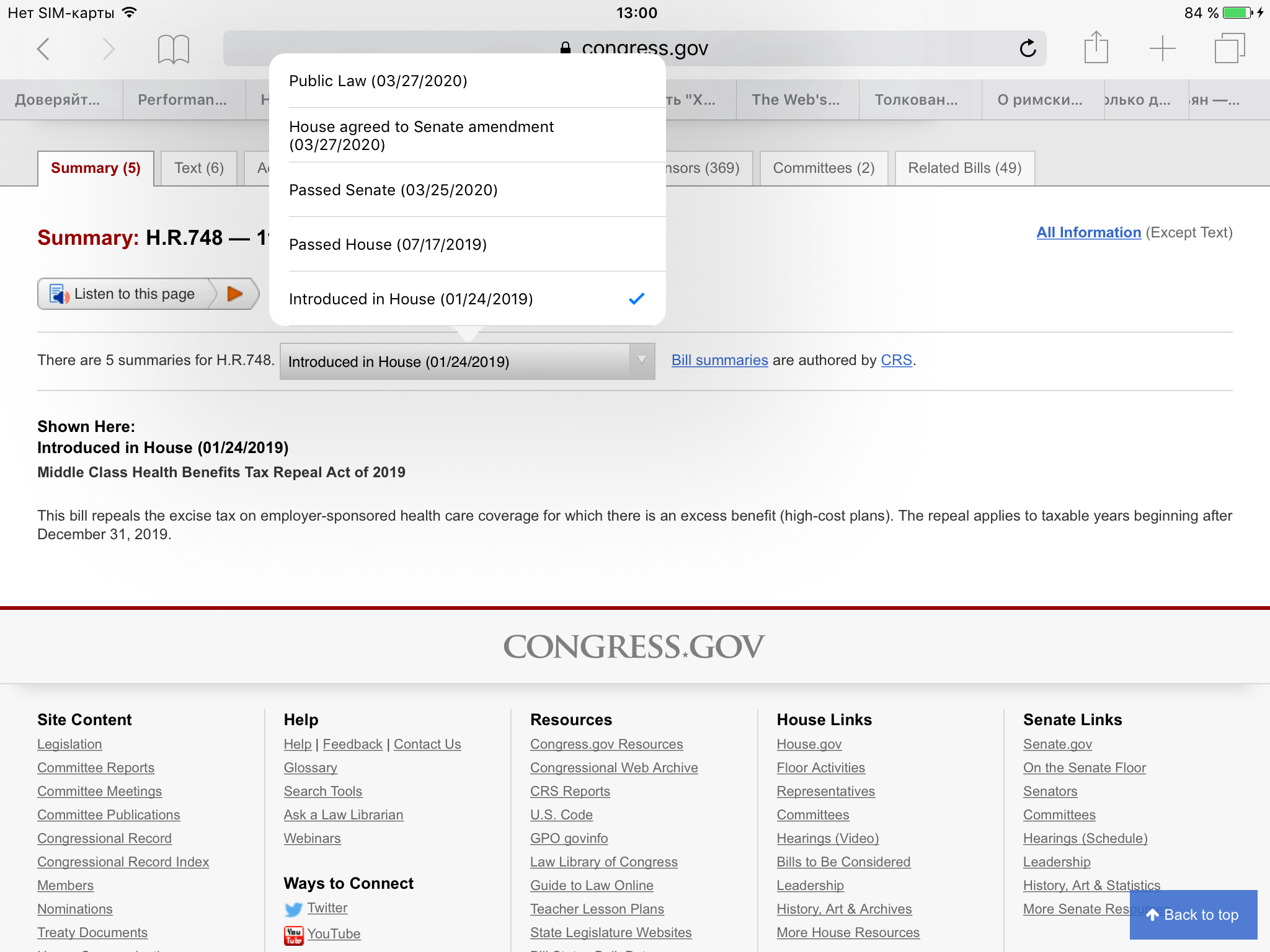
Task: Show all tabs overview icon
Action: (x=1229, y=48)
